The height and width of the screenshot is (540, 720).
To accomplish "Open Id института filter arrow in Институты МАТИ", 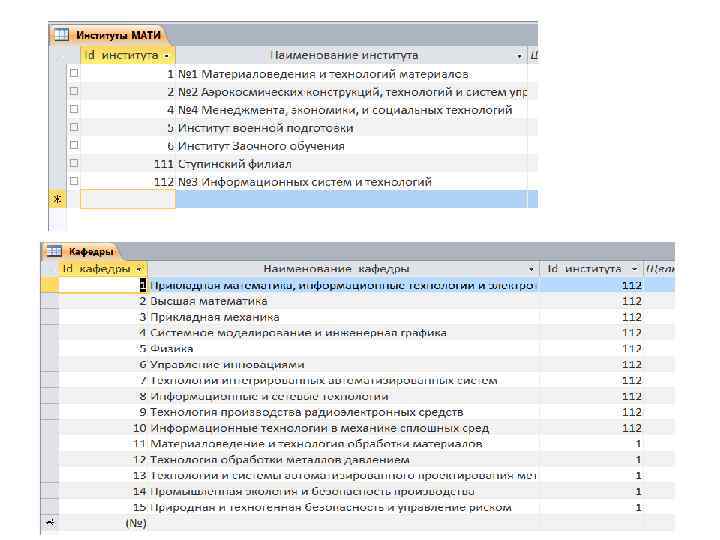I will (x=167, y=56).
